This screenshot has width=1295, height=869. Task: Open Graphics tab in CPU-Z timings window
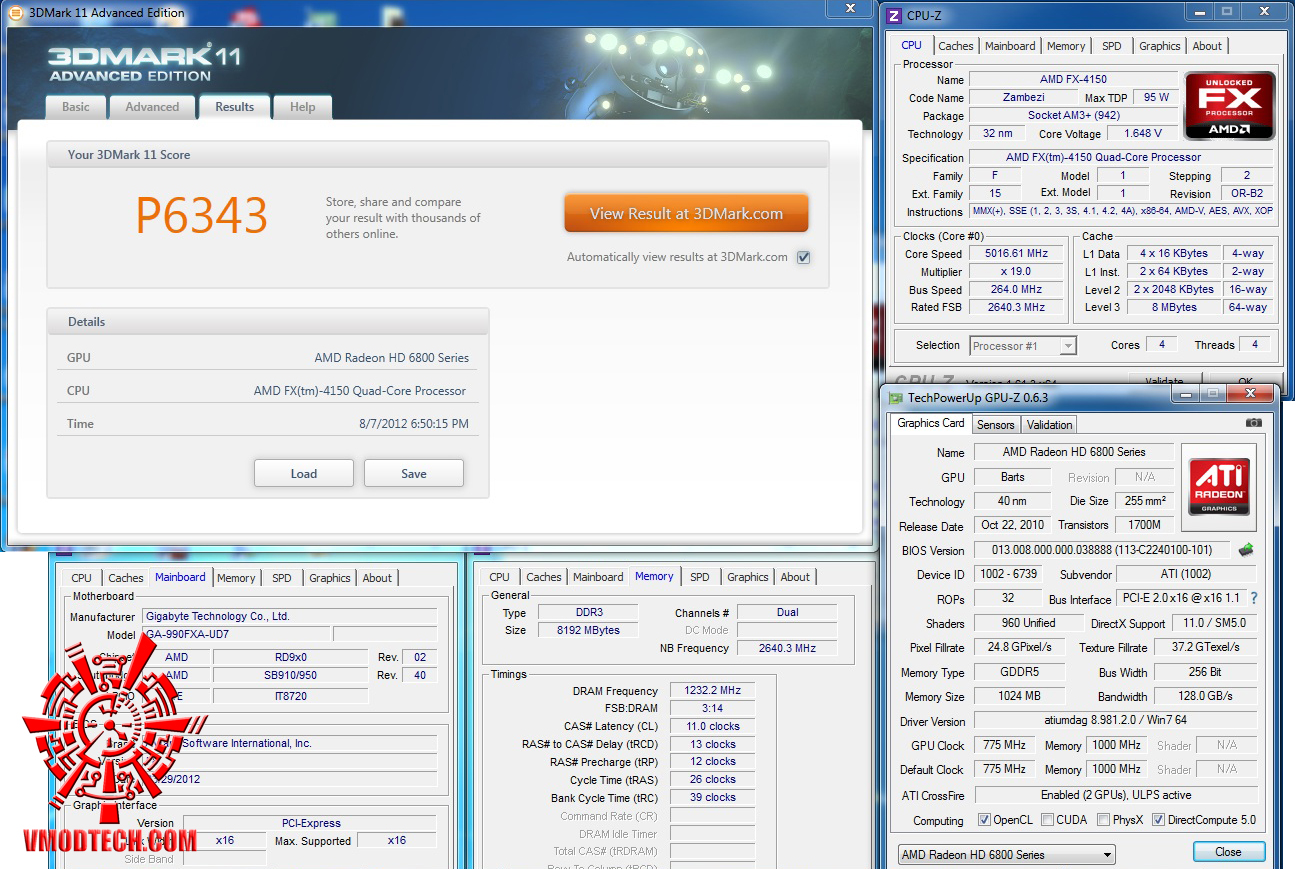748,577
